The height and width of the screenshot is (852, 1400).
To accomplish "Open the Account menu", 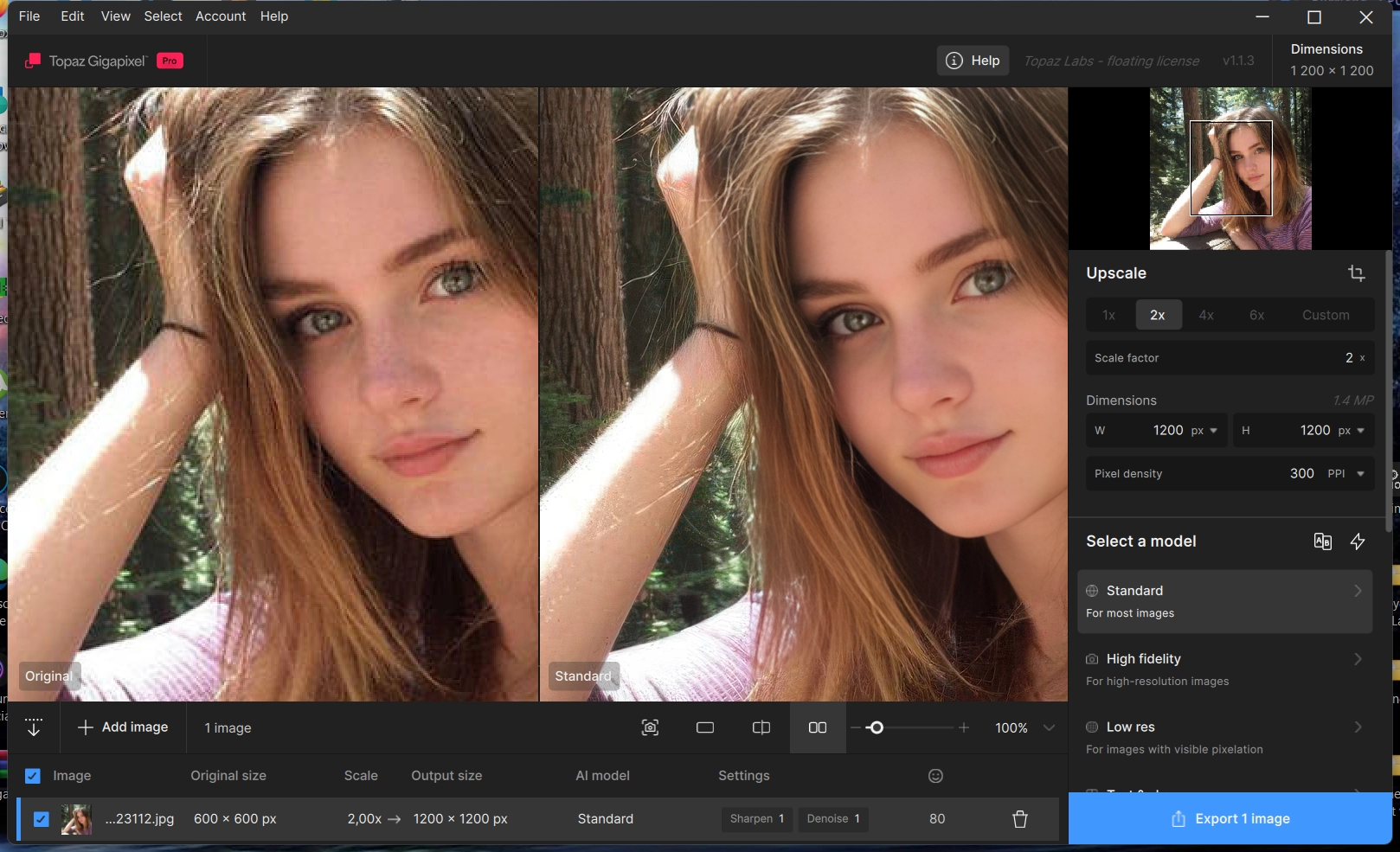I will [x=221, y=16].
